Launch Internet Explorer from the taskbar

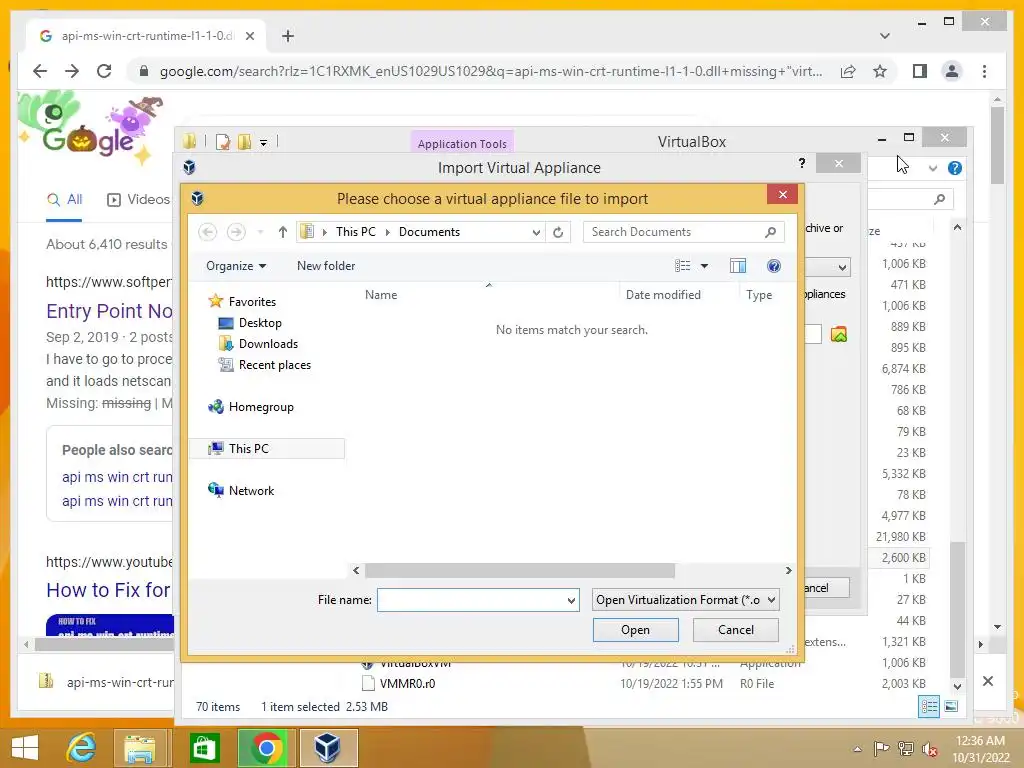(x=82, y=747)
